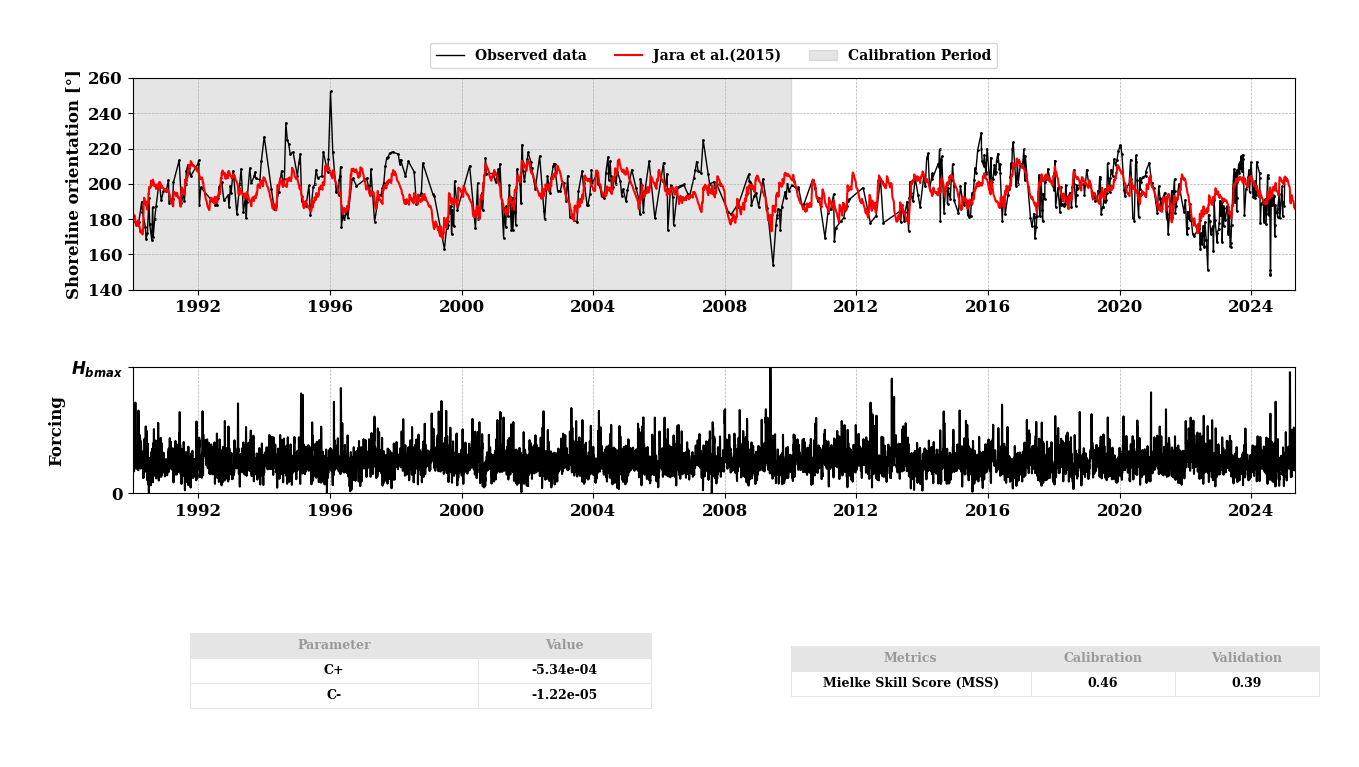Select the "Forcing" y-axis label

57,431
